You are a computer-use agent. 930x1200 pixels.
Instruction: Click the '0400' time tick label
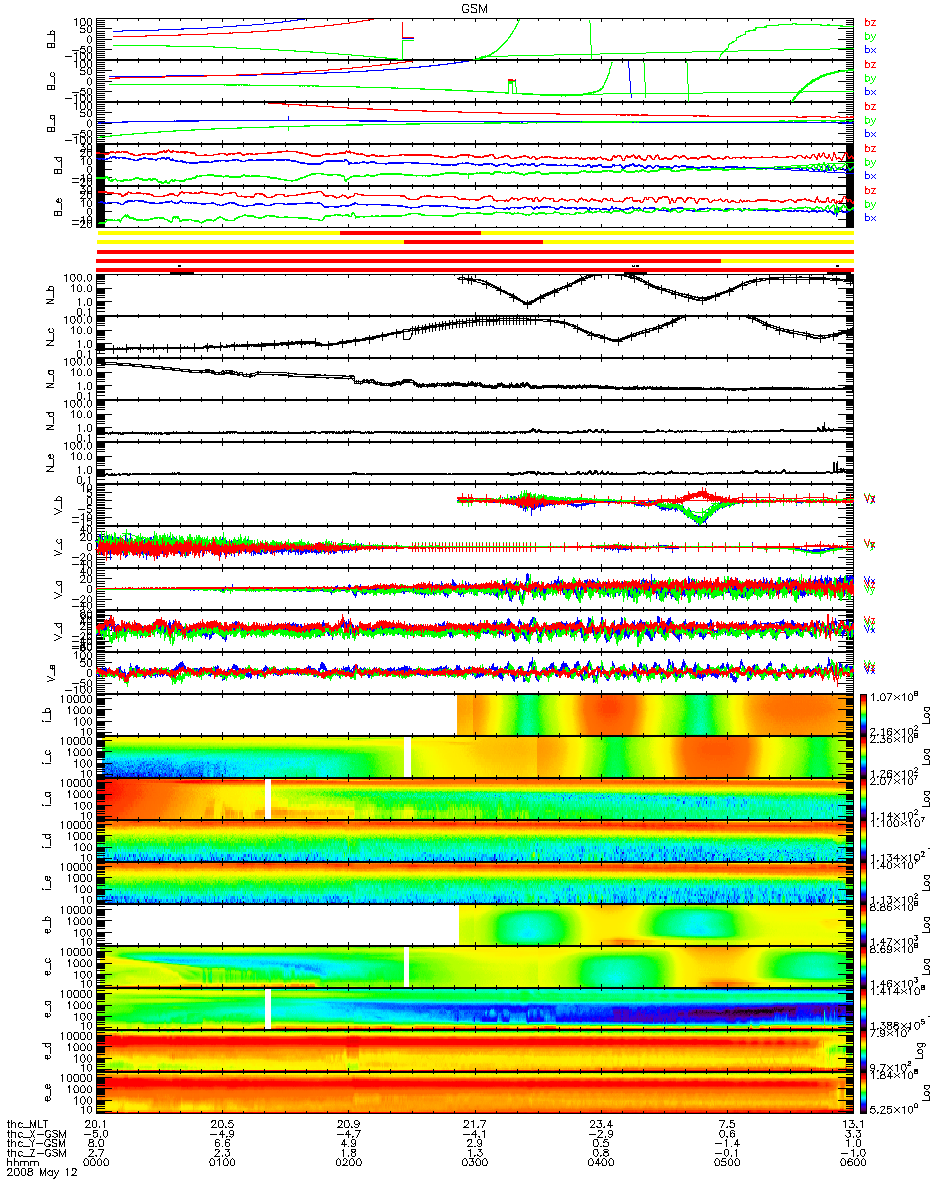[x=600, y=1160]
